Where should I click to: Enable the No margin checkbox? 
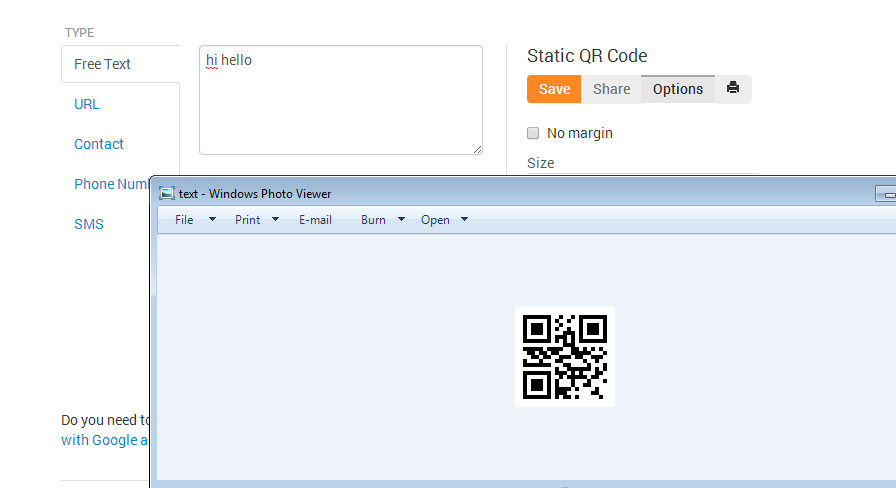point(533,133)
